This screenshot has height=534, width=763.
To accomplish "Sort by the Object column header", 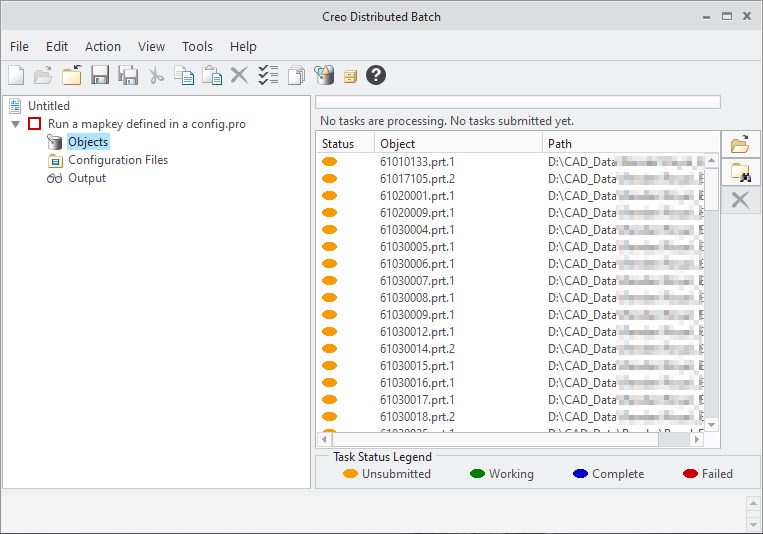I will [458, 144].
